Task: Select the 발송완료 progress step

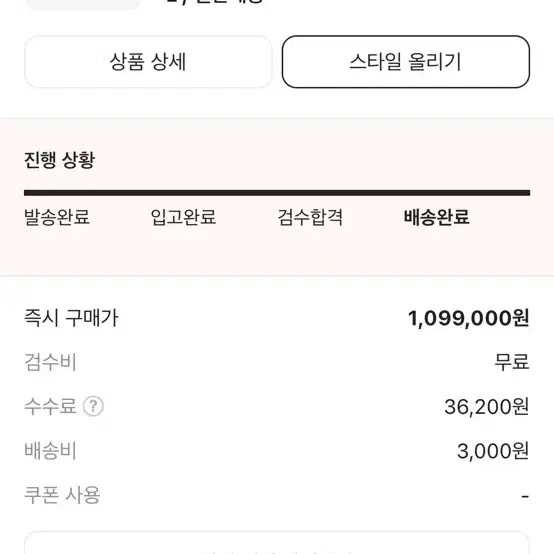Action: pos(57,217)
